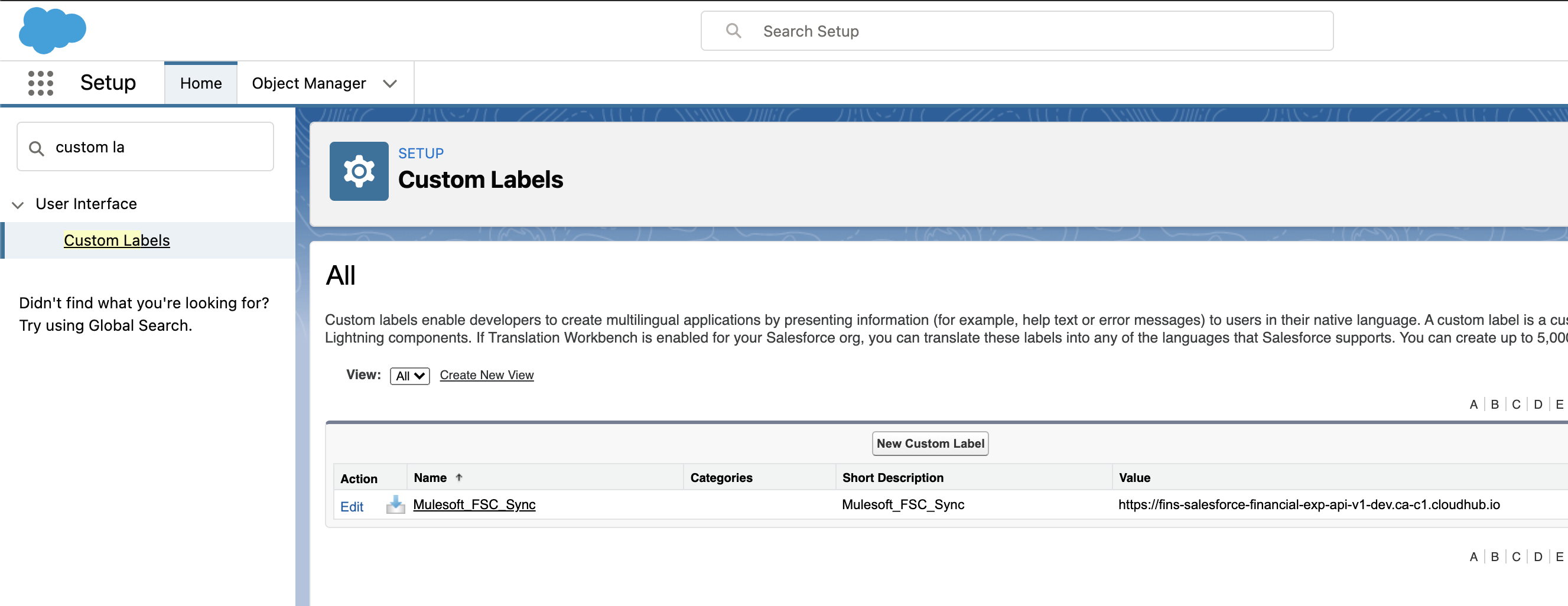Sort by Name column arrow
This screenshot has width=1568, height=606.
coord(459,478)
